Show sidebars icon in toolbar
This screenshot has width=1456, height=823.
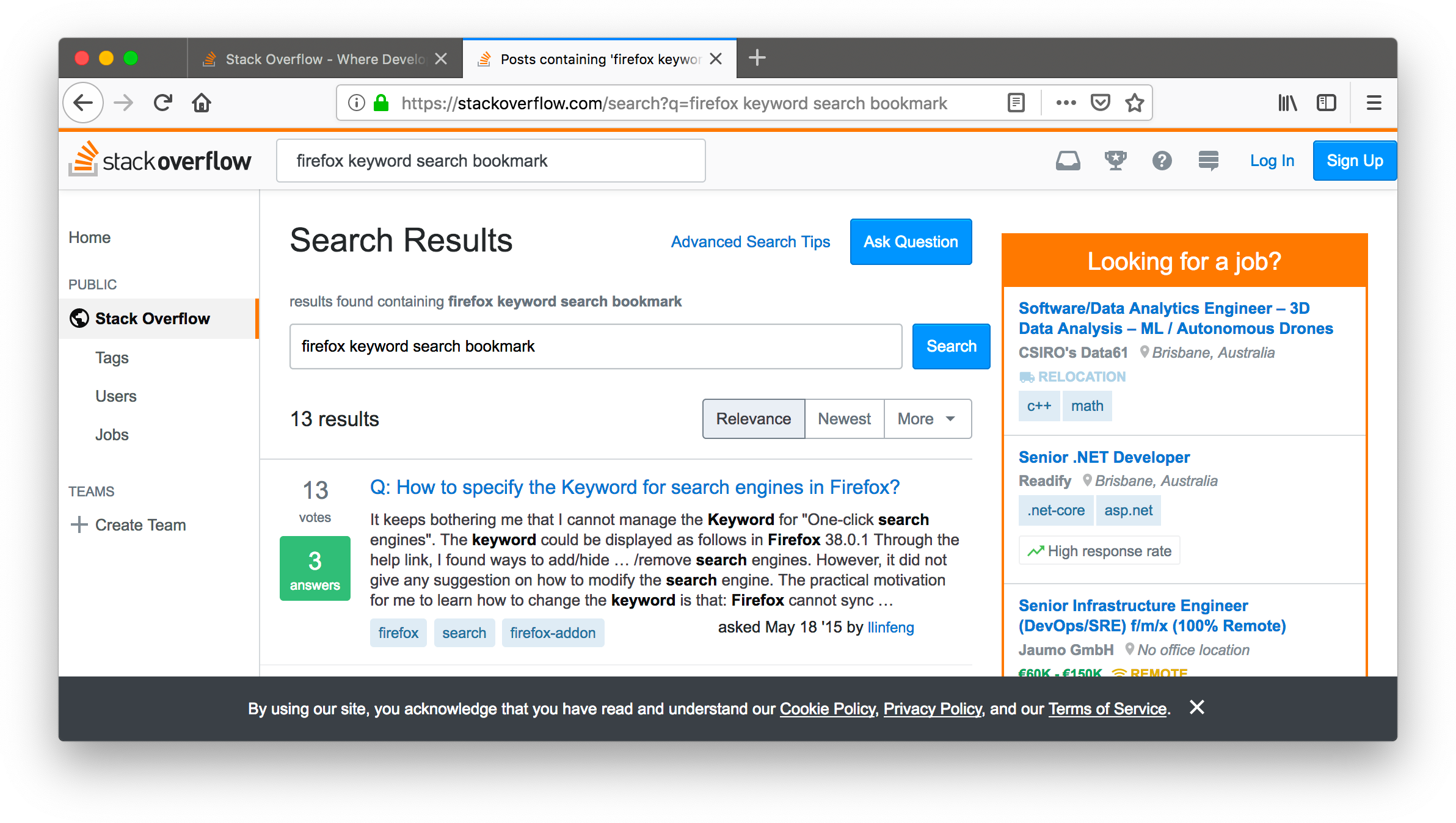1327,103
